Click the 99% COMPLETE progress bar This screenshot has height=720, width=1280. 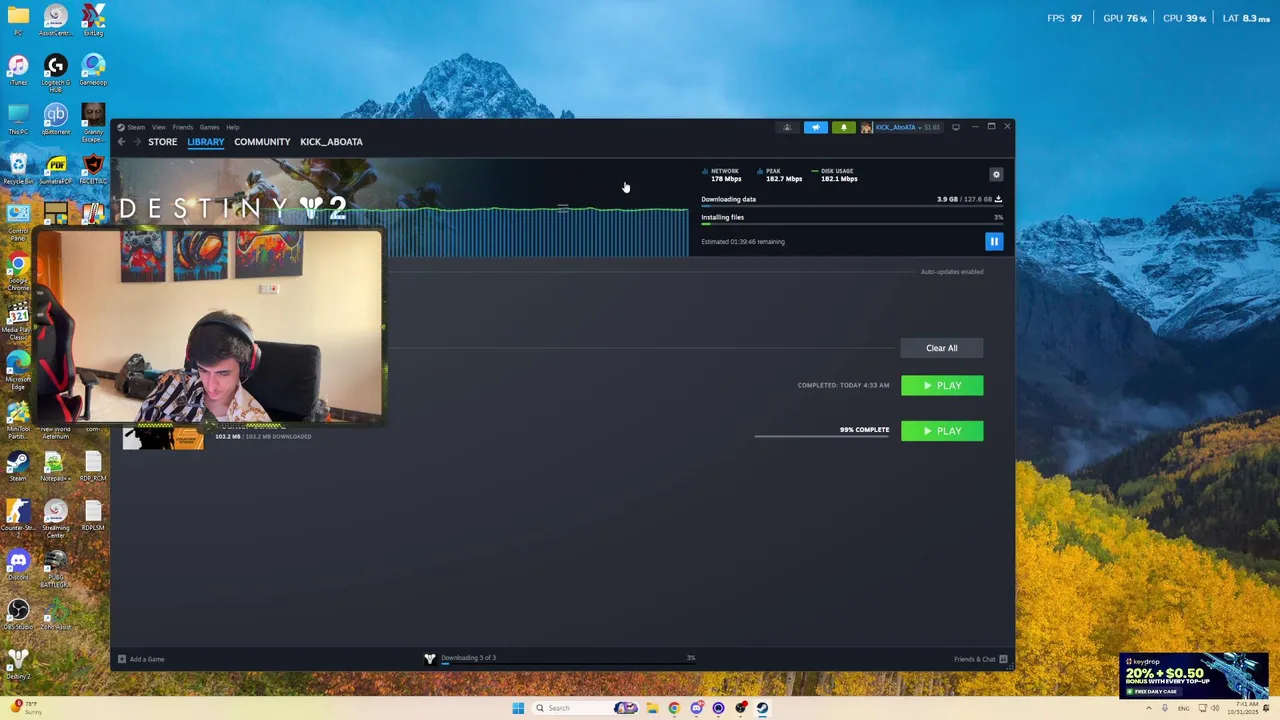click(821, 436)
